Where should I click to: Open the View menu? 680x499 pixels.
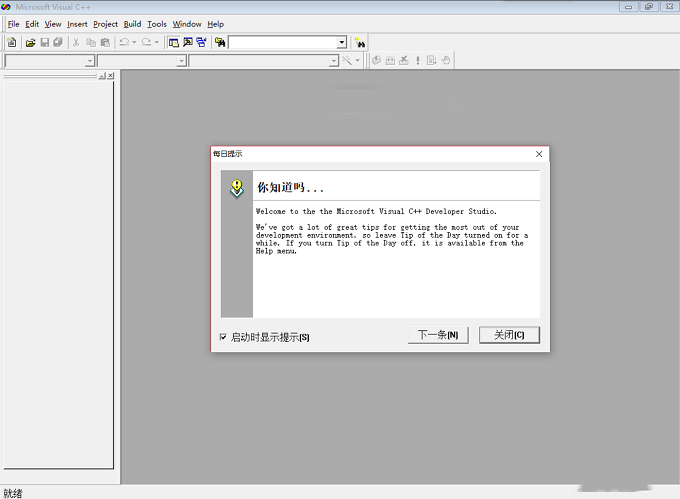pos(53,24)
